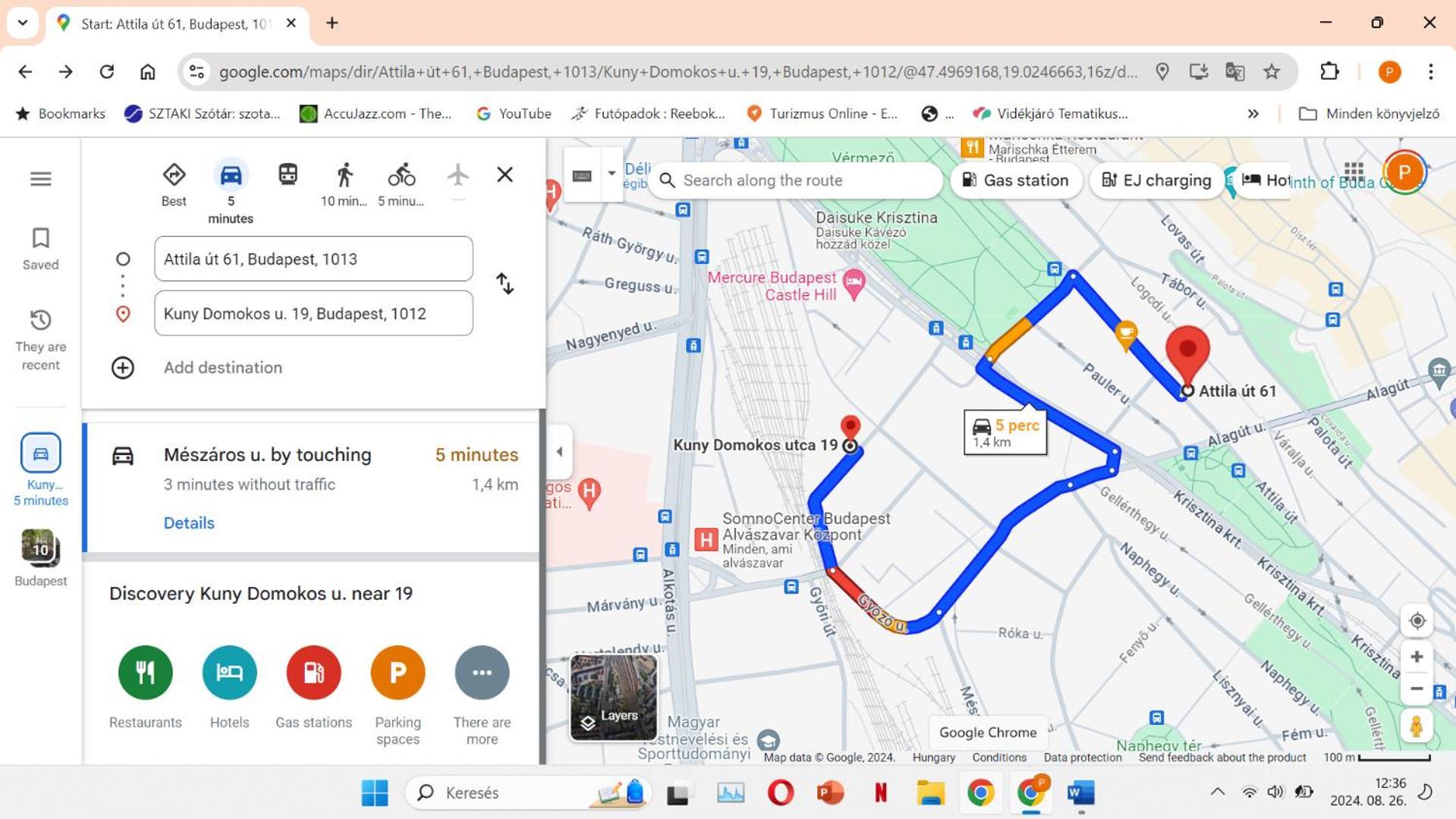1456x819 pixels.
Task: Open the Google account avatar on the map
Action: pyautogui.click(x=1404, y=173)
